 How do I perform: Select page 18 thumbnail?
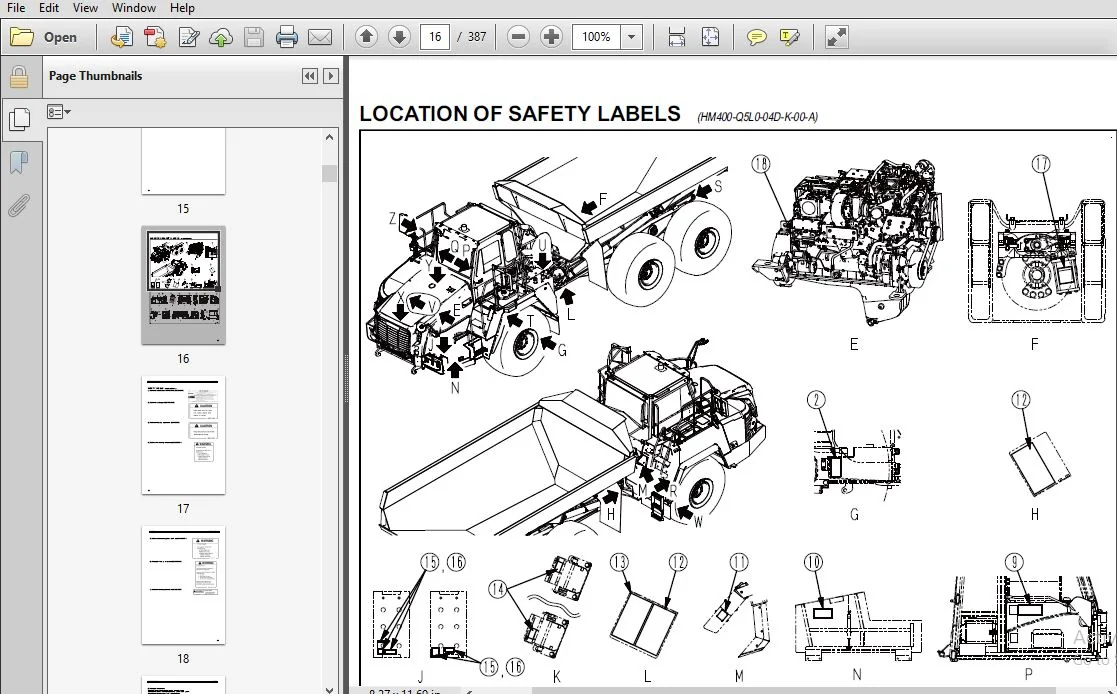pos(184,585)
